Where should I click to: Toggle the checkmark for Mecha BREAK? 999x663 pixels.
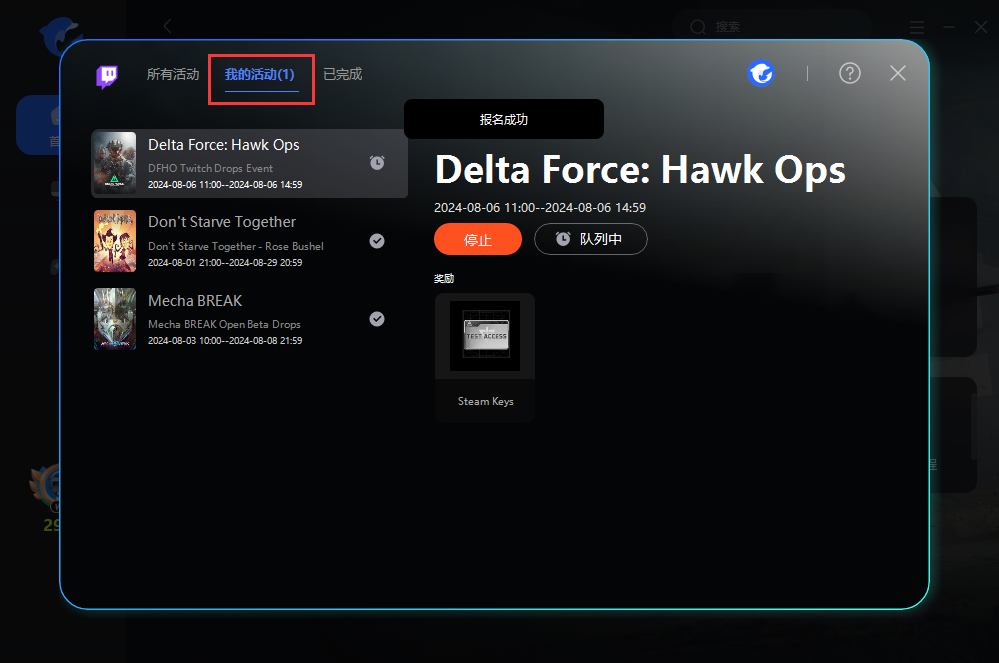[377, 319]
